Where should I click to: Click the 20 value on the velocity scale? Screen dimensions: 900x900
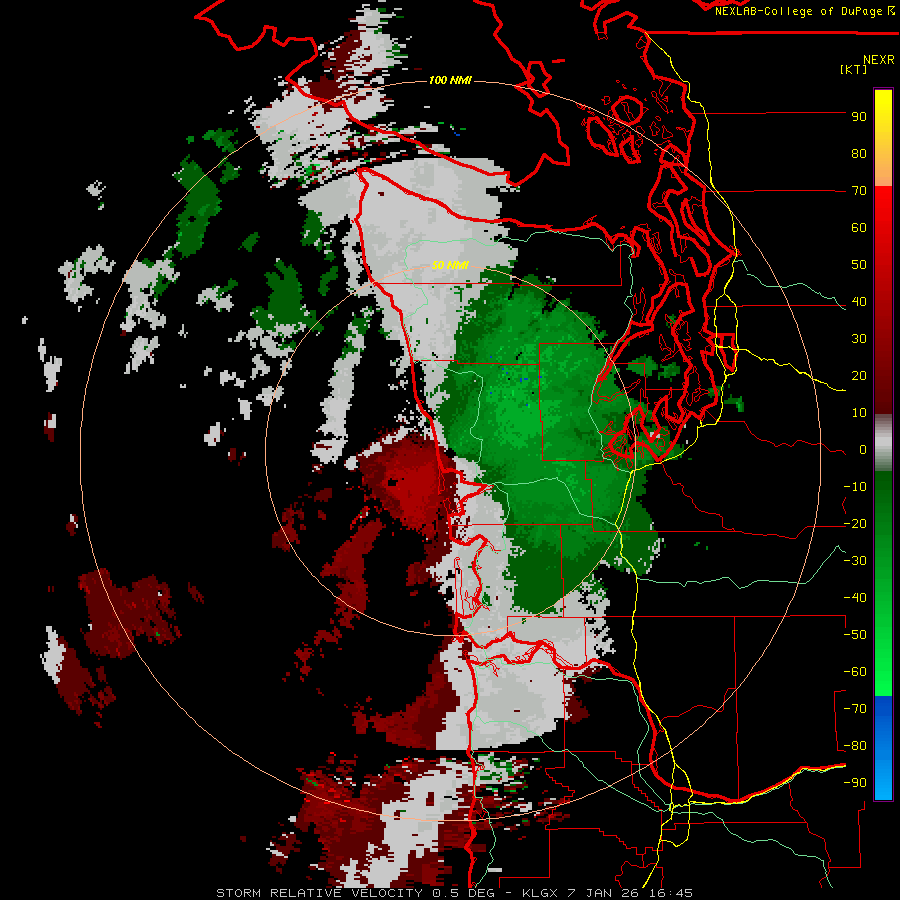click(x=859, y=376)
